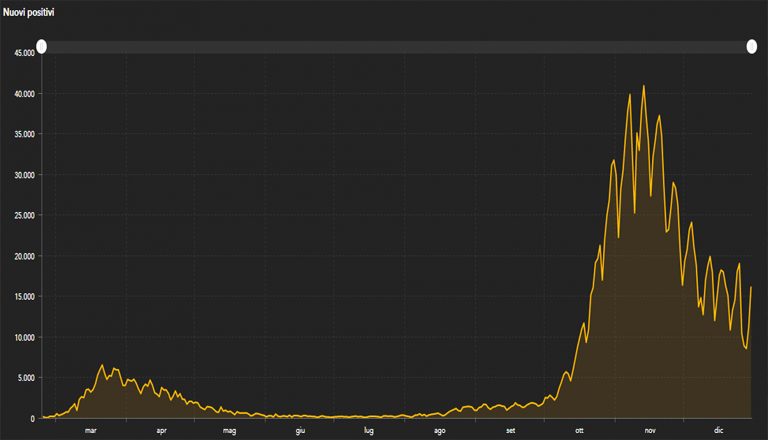Click the March peak of the curve
Viewport: 768px width, 440px height.
pos(102,365)
